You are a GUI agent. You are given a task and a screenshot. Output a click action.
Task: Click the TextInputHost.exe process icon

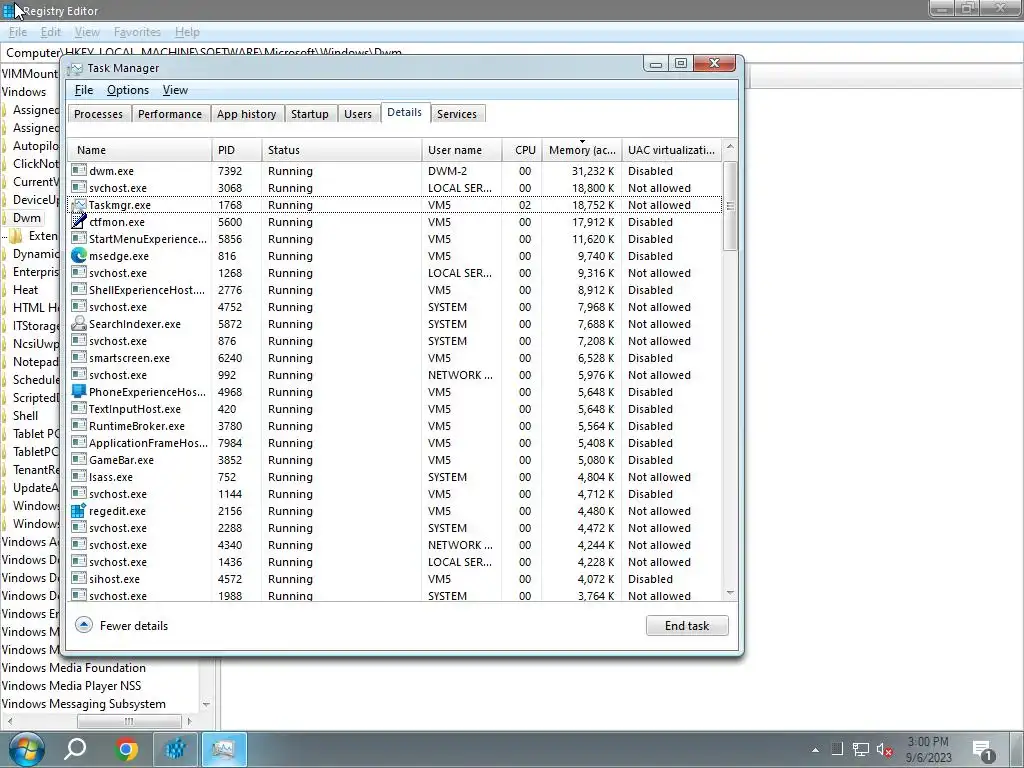(79, 408)
